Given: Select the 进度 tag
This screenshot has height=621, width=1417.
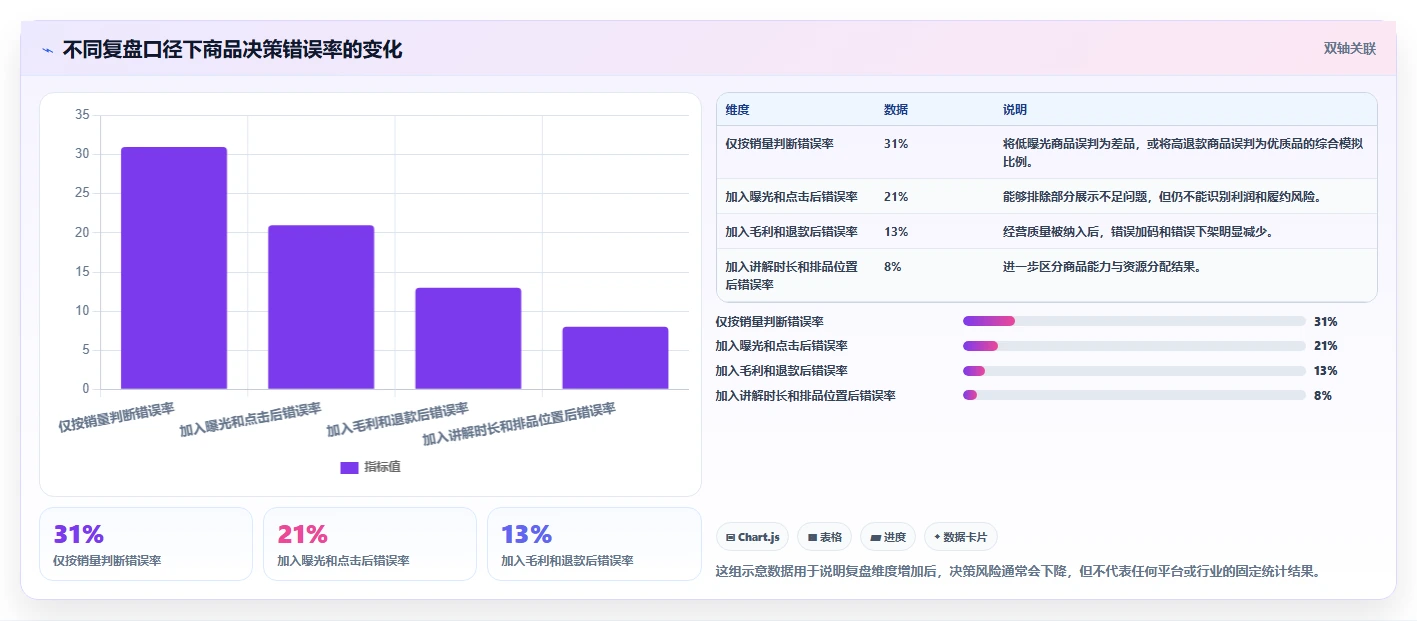Looking at the screenshot, I should click(x=888, y=537).
